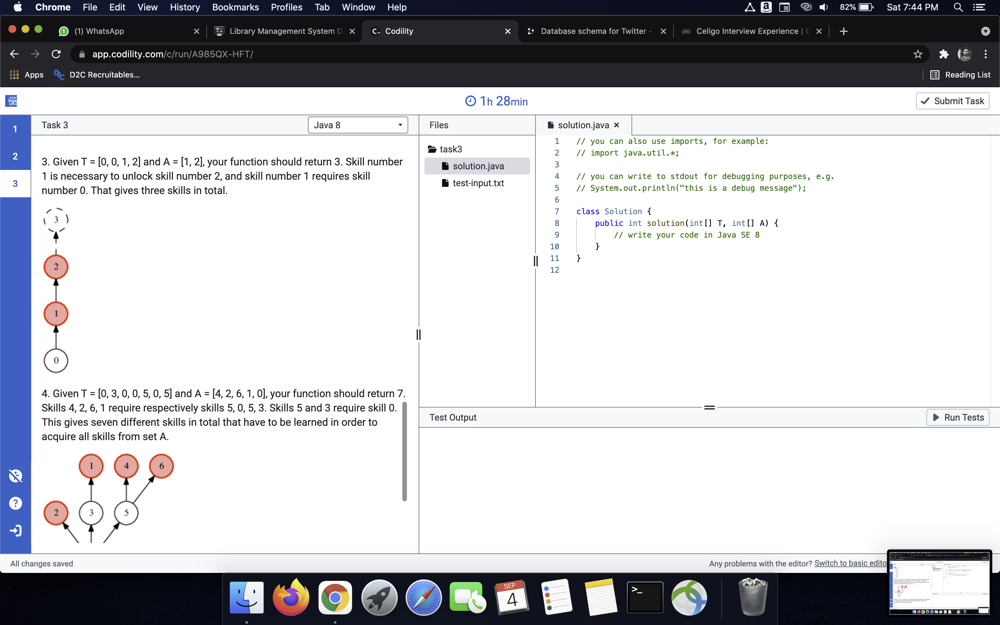Close the Codility browser tab

508,31
